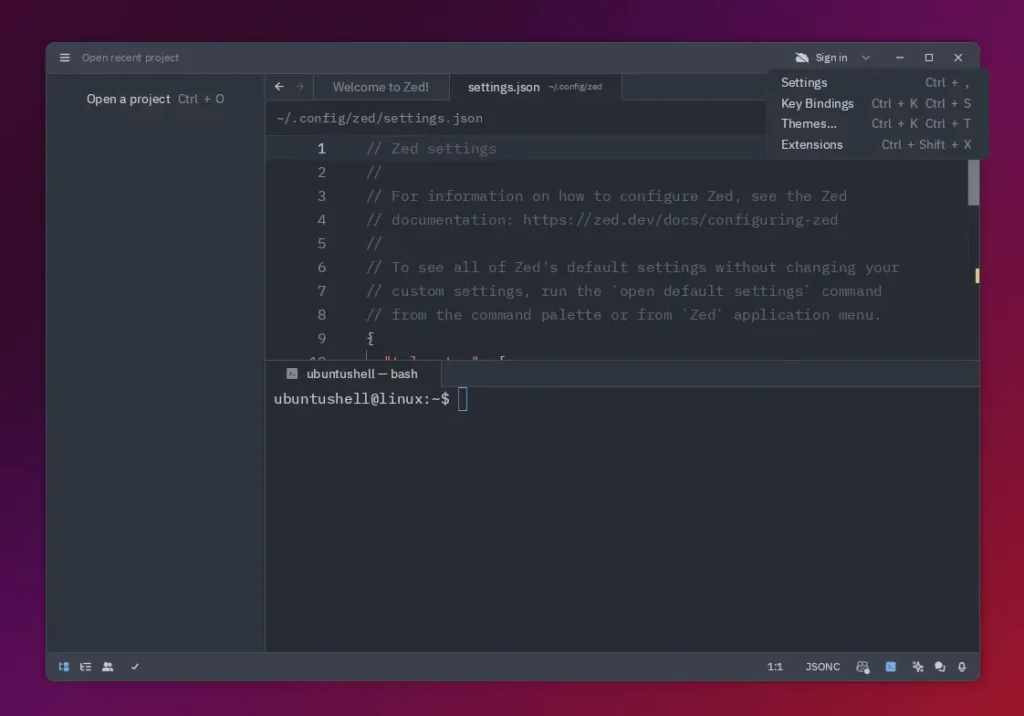Click the Sign in button
This screenshot has height=716, width=1024.
click(x=821, y=58)
